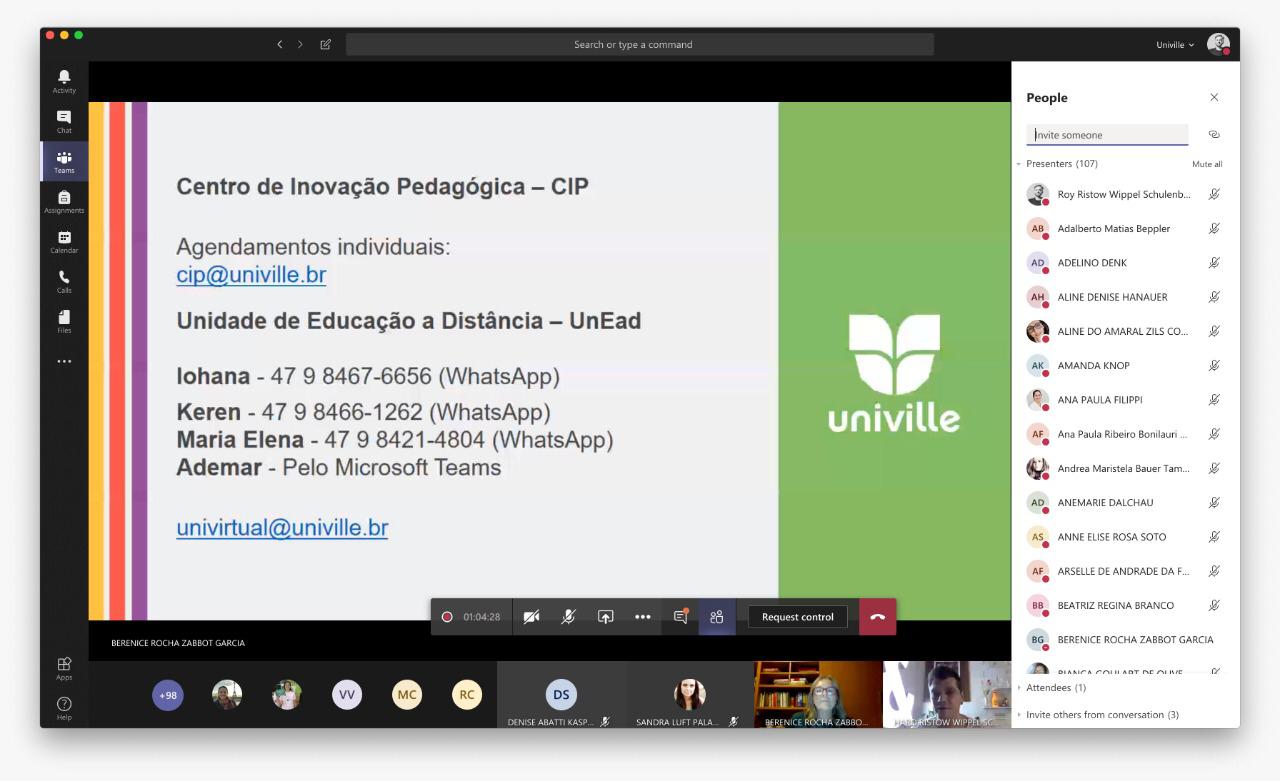
Task: Click the search or command box
Action: 640,44
